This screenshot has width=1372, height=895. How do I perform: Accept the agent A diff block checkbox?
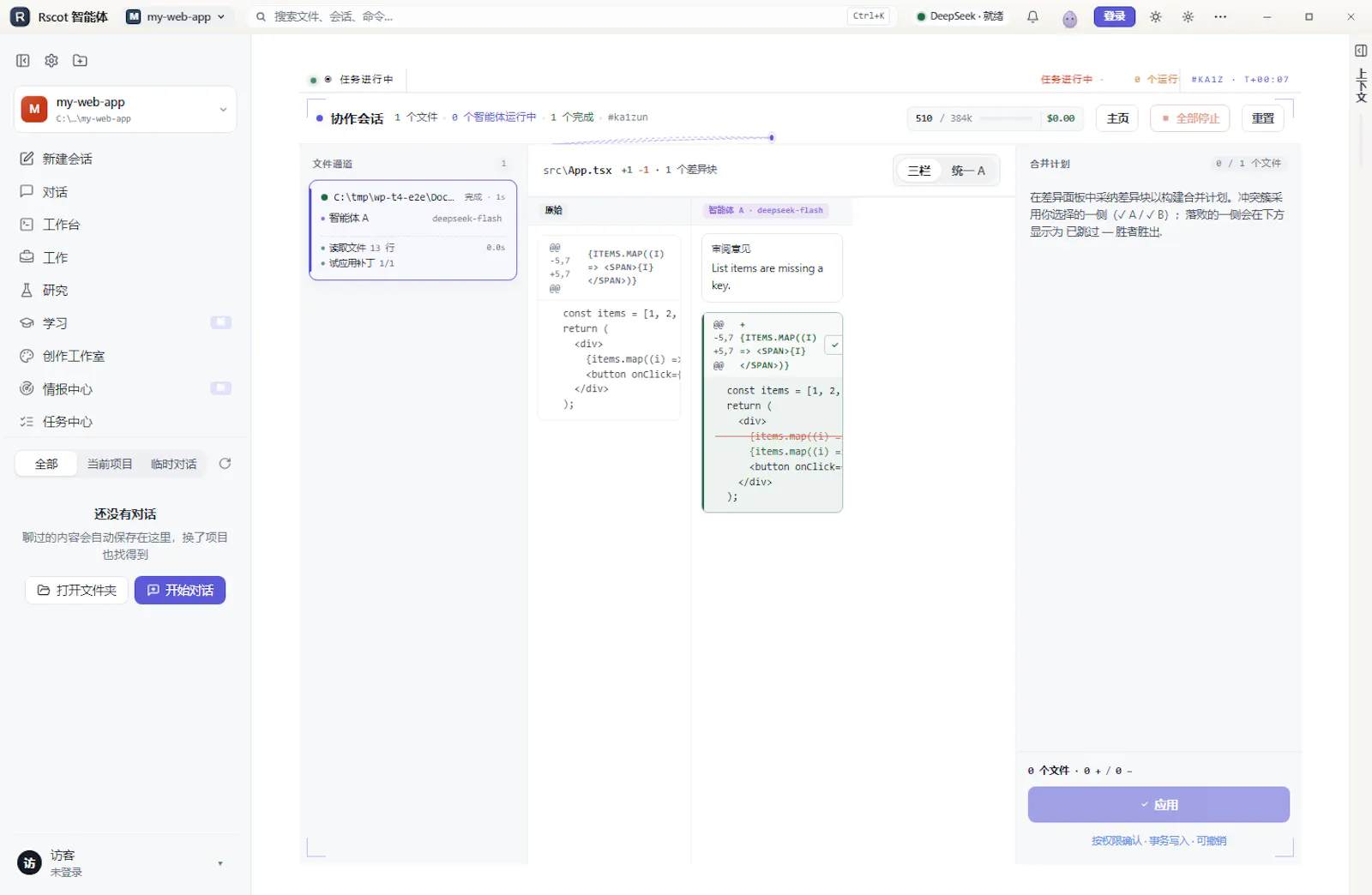pyautogui.click(x=833, y=345)
